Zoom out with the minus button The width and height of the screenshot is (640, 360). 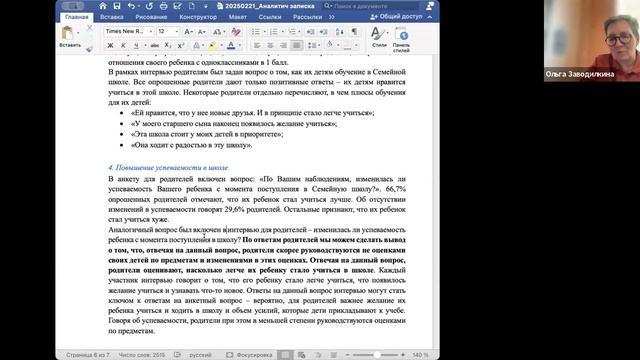347,355
